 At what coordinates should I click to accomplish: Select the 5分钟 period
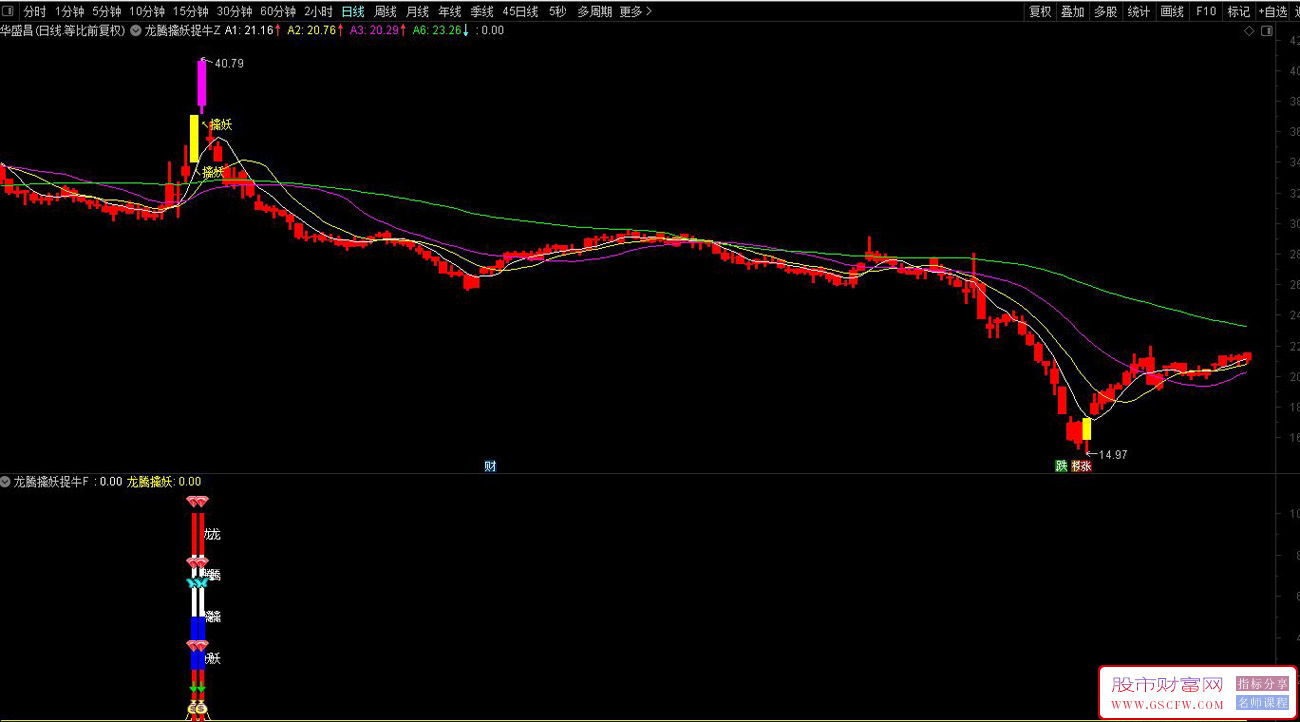106,12
